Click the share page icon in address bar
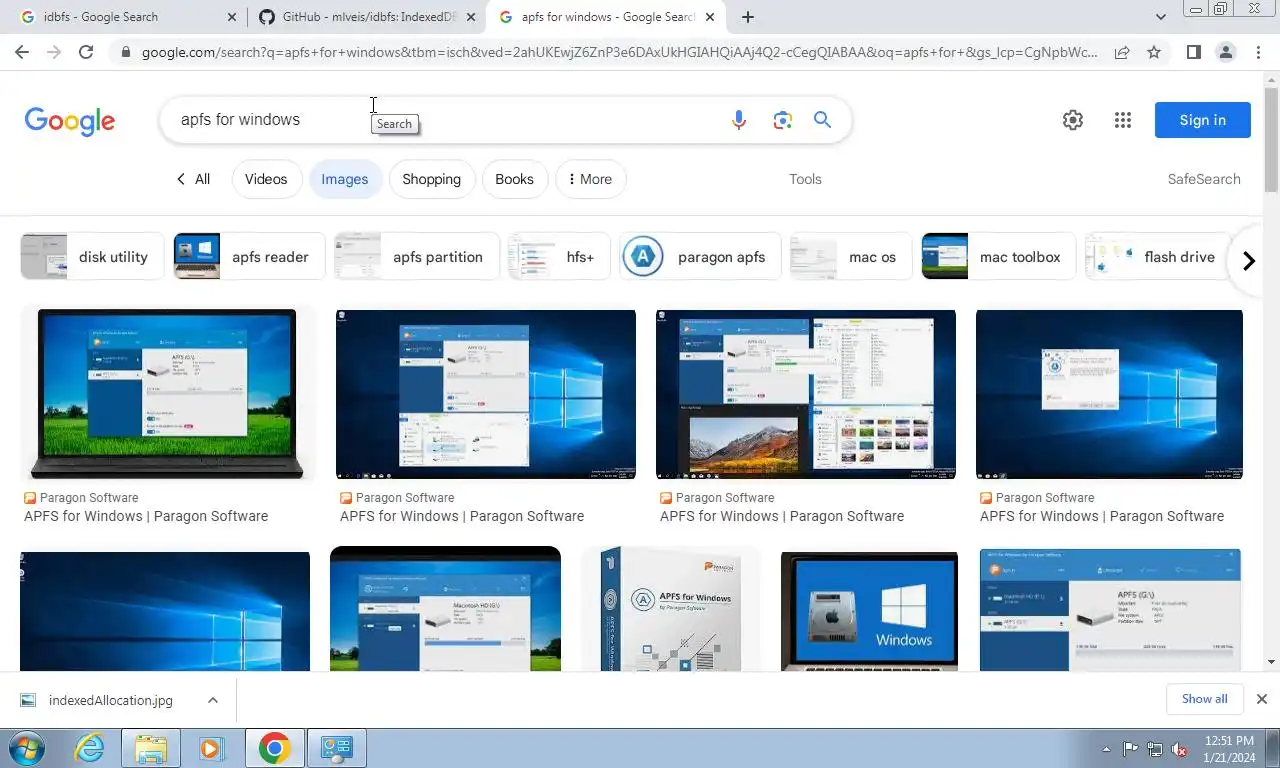Image resolution: width=1280 pixels, height=768 pixels. coord(1122,52)
